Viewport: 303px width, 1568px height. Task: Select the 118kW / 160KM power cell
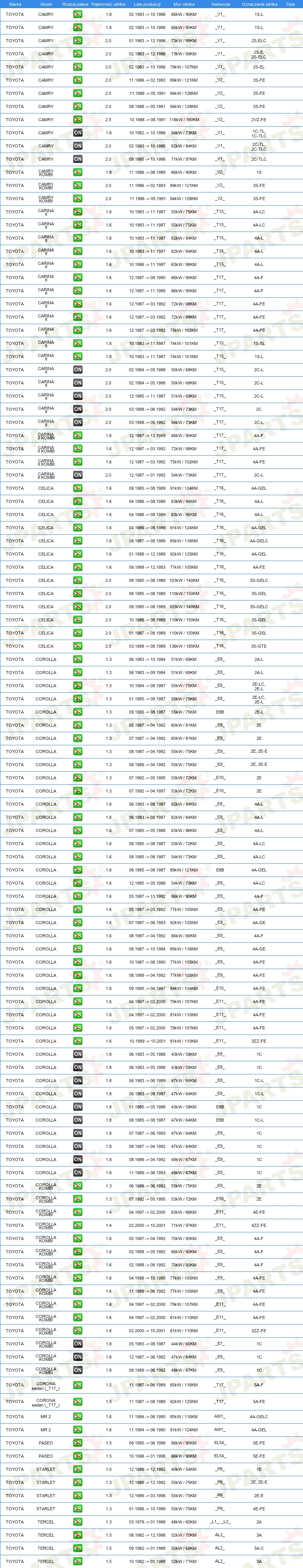184,120
